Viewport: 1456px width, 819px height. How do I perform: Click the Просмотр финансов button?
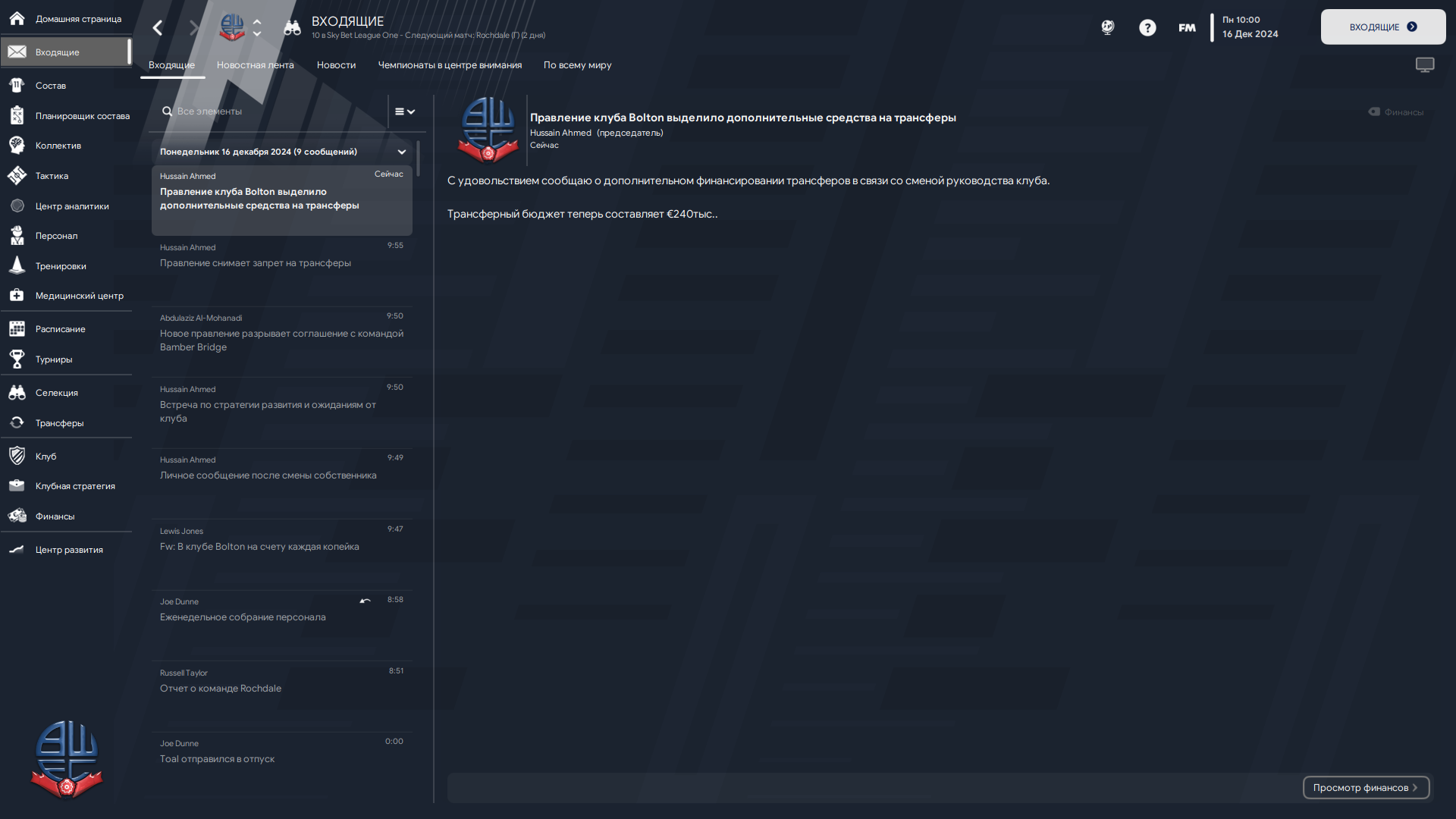click(1366, 788)
